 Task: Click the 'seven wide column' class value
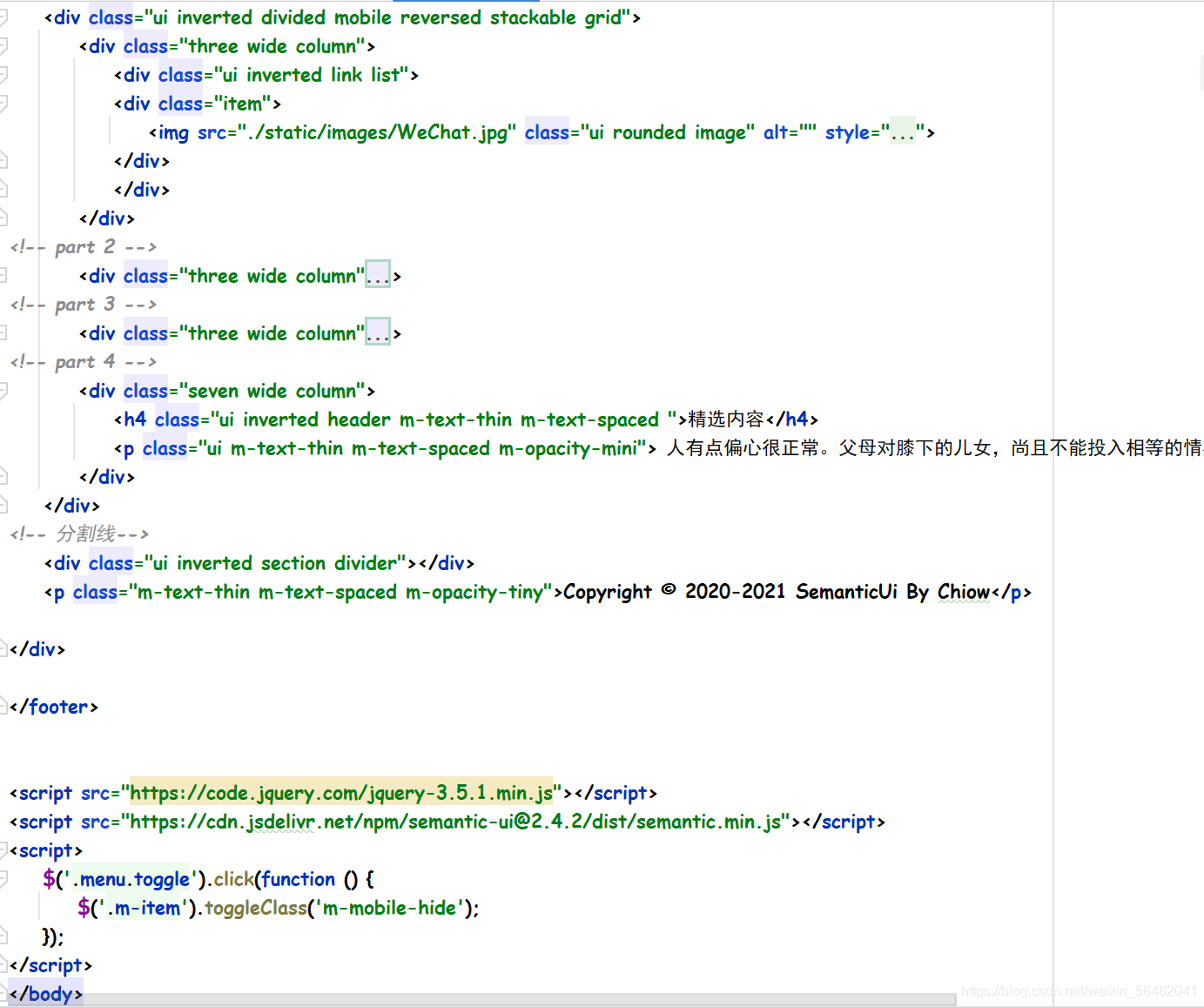tap(272, 391)
